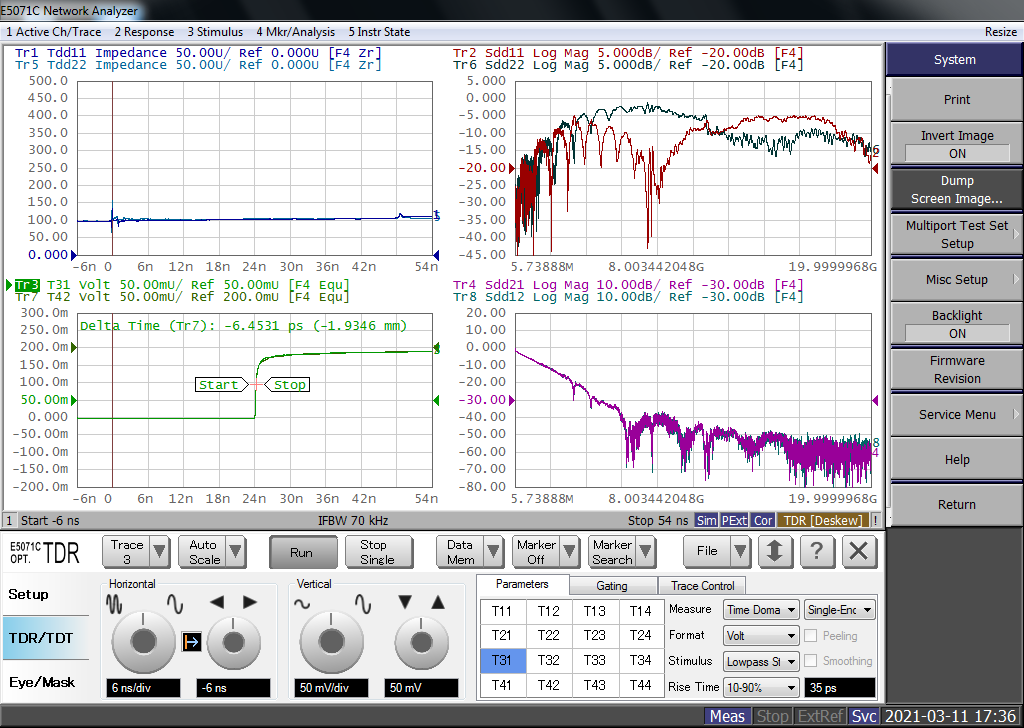Screen dimensions: 1024x728
Task: Click the vertical offset down arrow
Action: pos(405,602)
